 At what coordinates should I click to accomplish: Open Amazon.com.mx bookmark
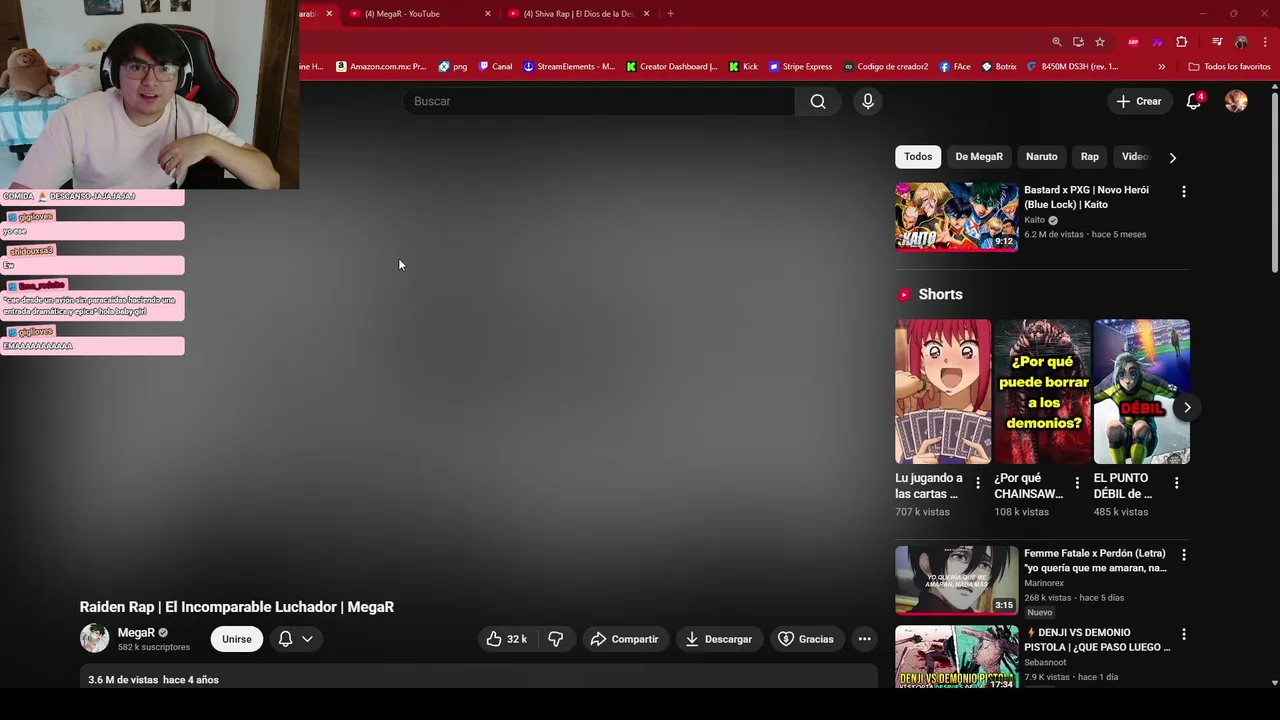(381, 67)
